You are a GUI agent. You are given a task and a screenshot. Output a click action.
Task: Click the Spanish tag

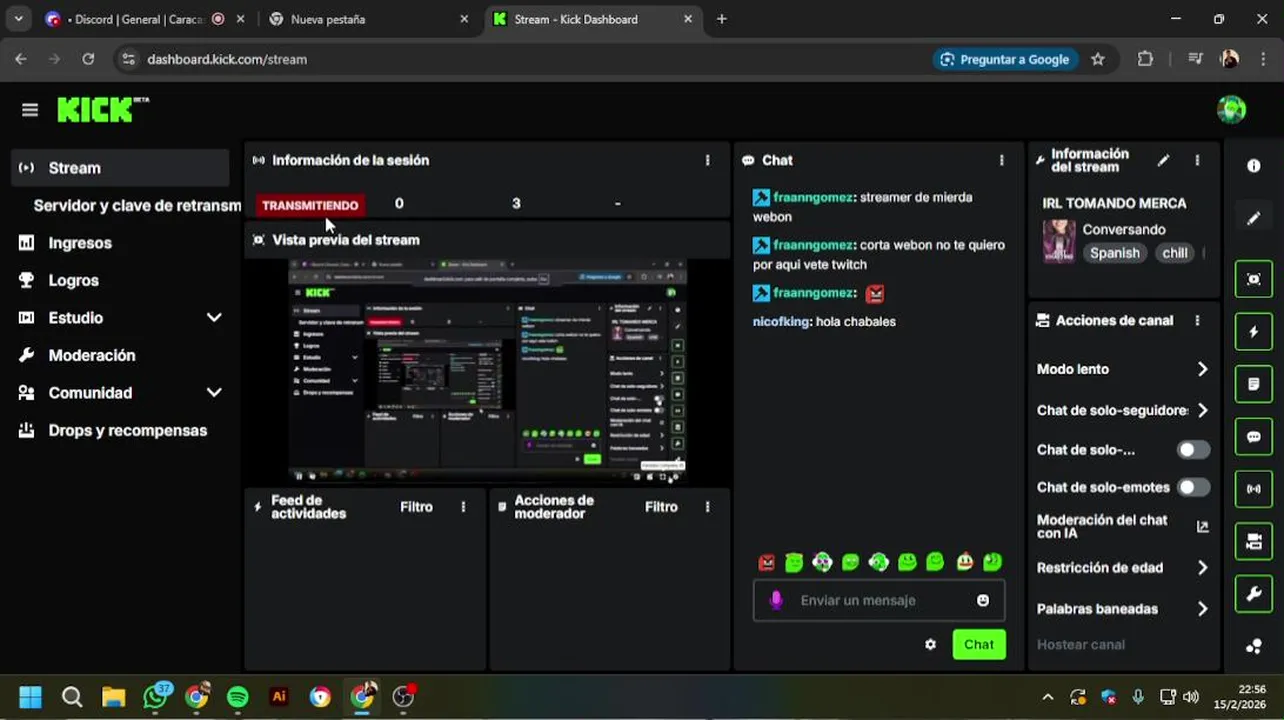pos(1114,253)
